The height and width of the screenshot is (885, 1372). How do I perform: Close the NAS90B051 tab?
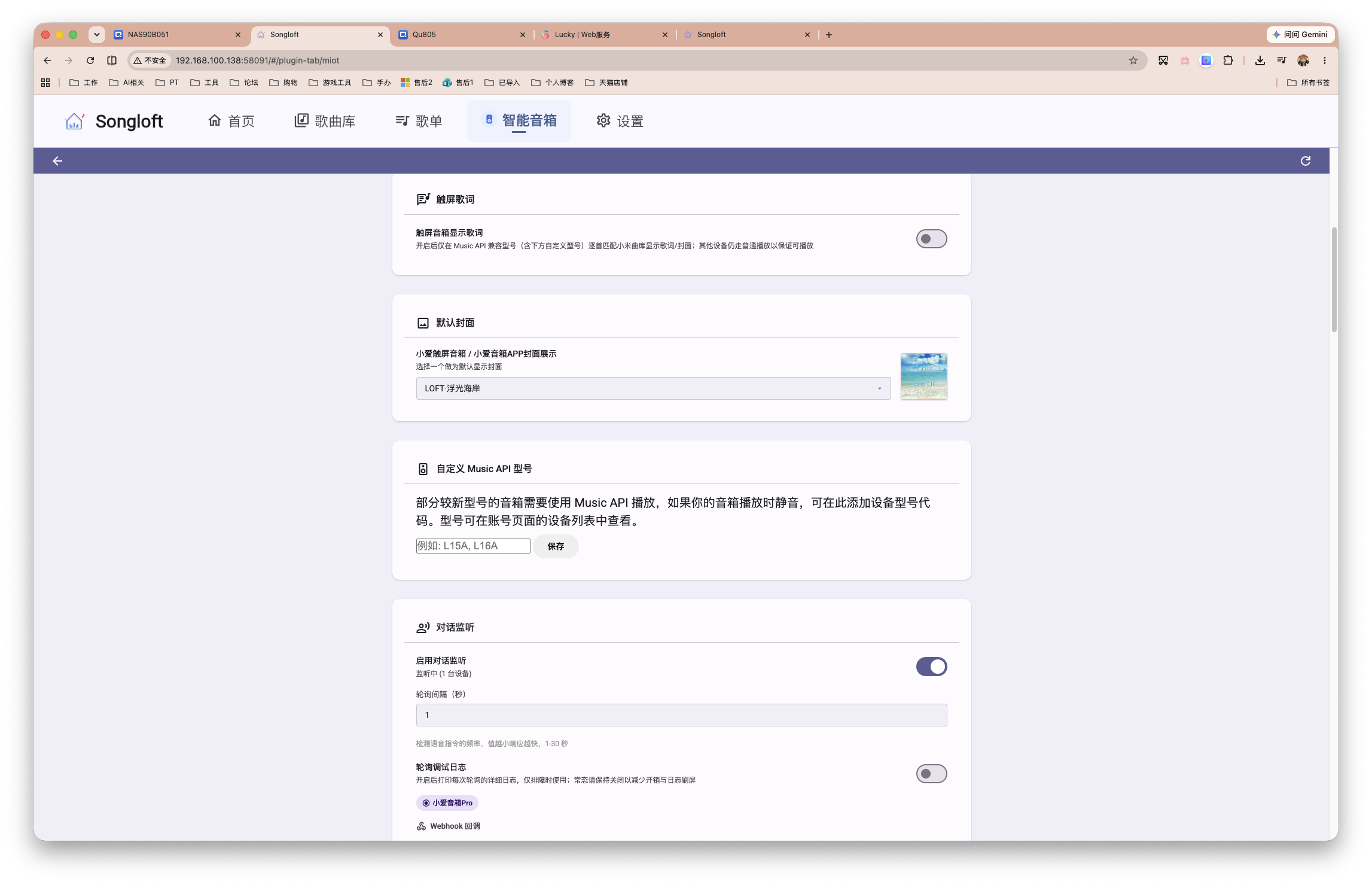point(238,35)
